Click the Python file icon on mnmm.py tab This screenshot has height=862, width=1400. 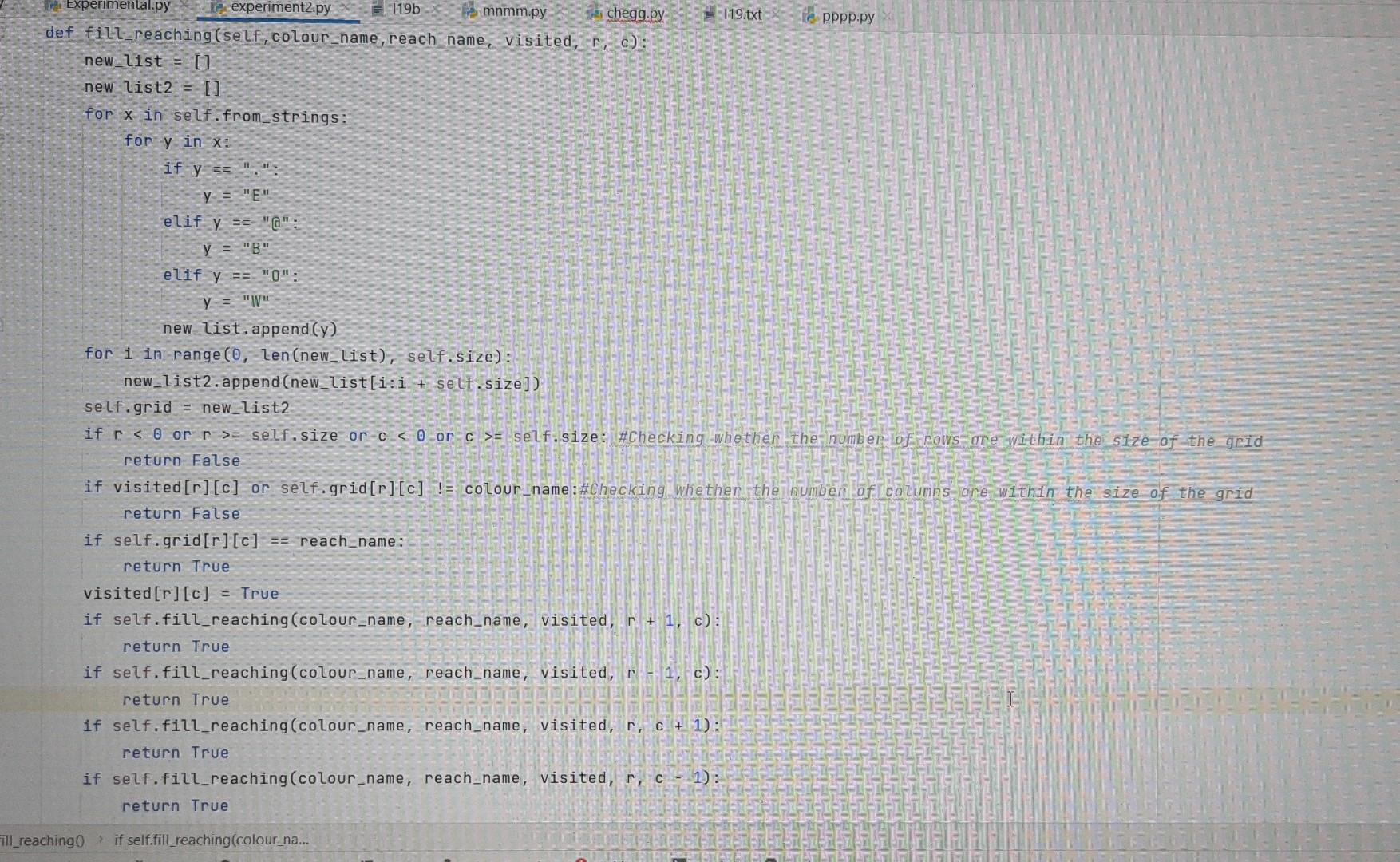471,11
